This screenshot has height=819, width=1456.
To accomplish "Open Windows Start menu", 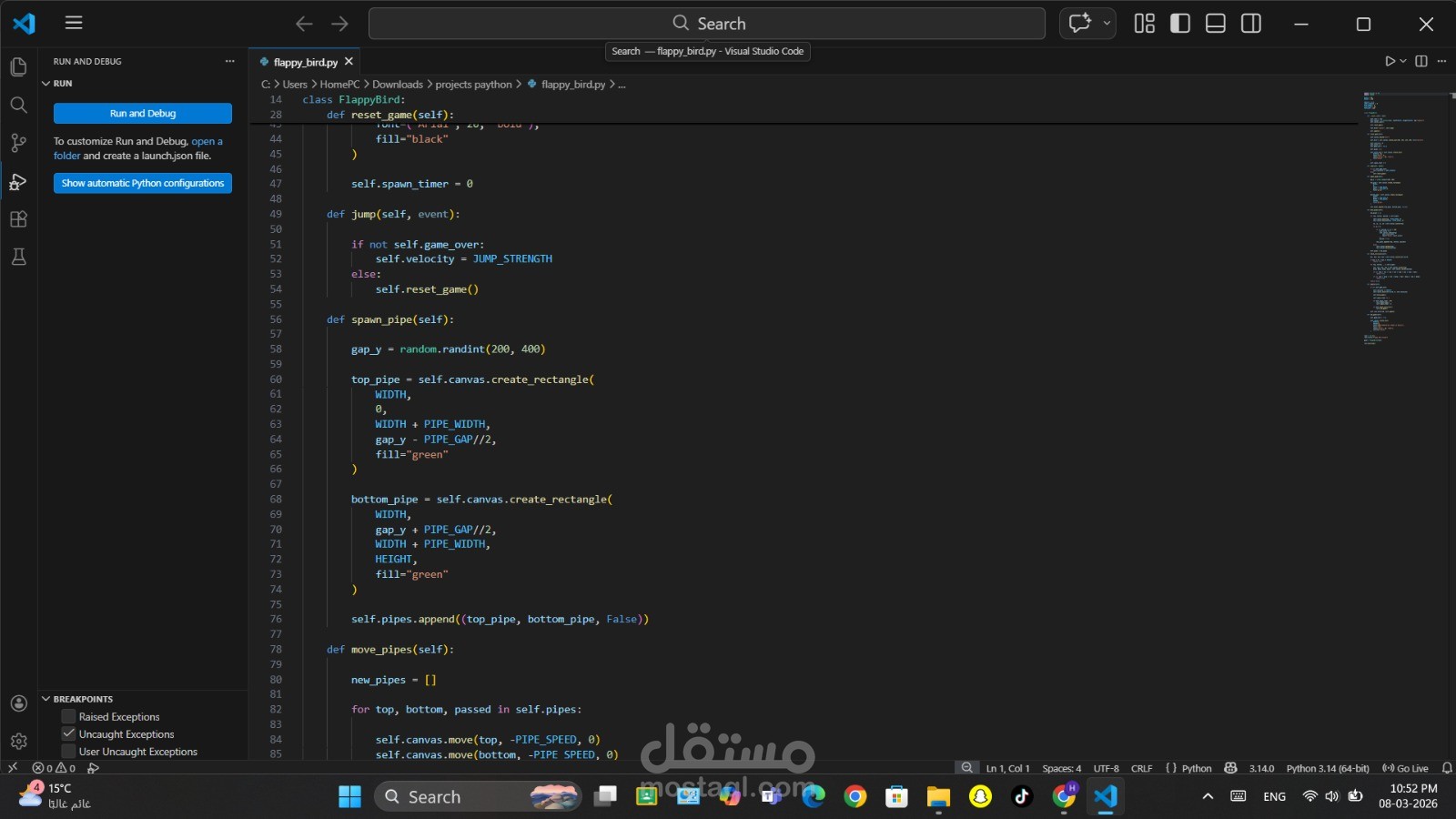I will tap(349, 796).
